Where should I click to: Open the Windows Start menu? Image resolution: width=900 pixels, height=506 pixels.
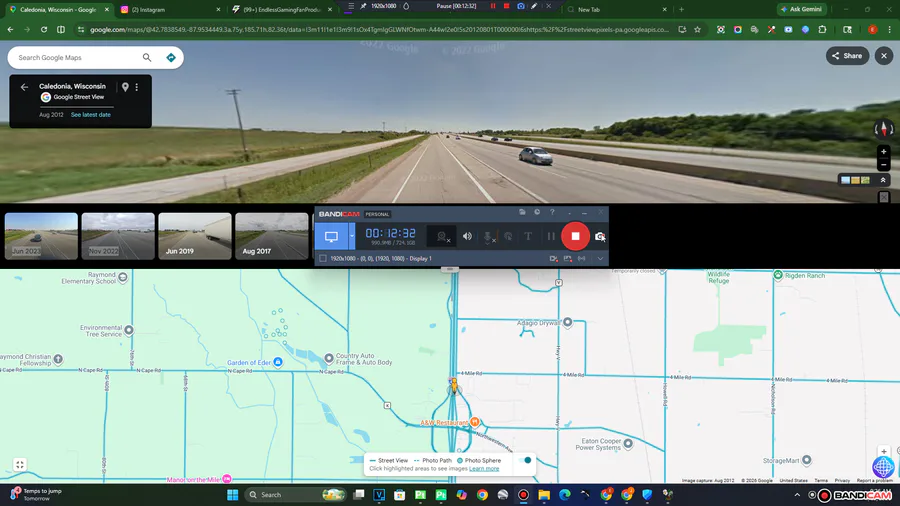click(x=232, y=495)
